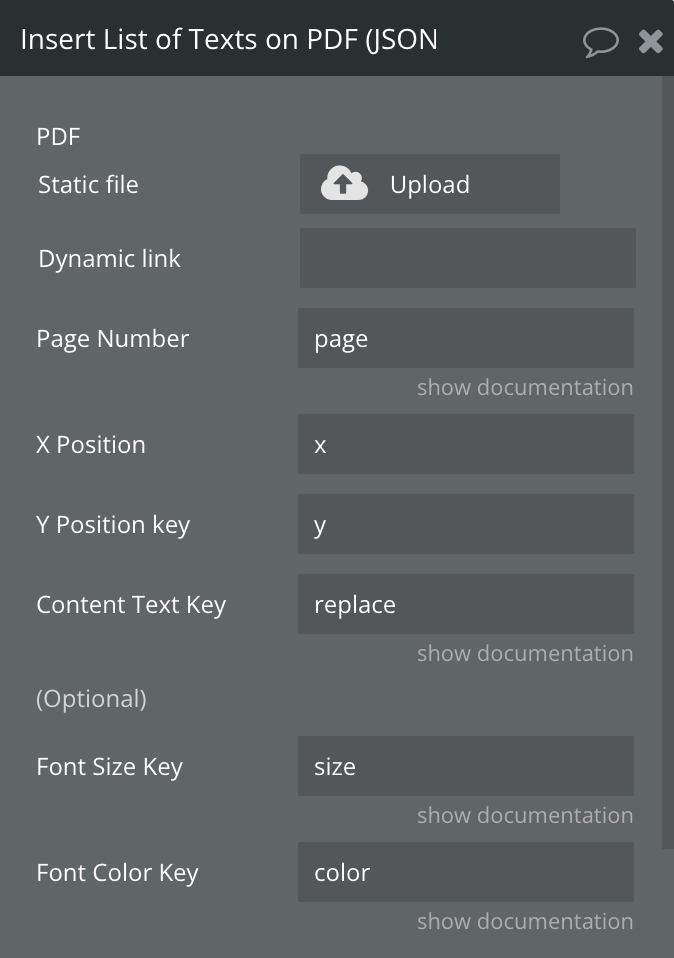Edit the Page Number field
The height and width of the screenshot is (958, 674).
pyautogui.click(x=465, y=338)
